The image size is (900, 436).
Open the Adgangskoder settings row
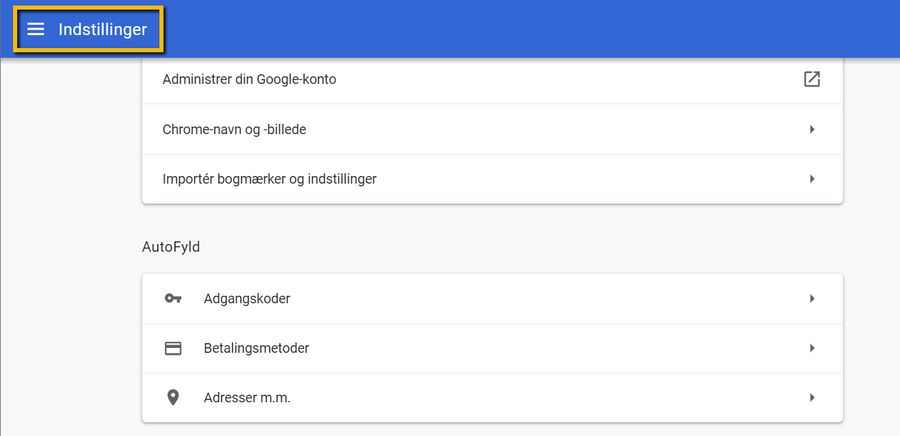pos(492,298)
